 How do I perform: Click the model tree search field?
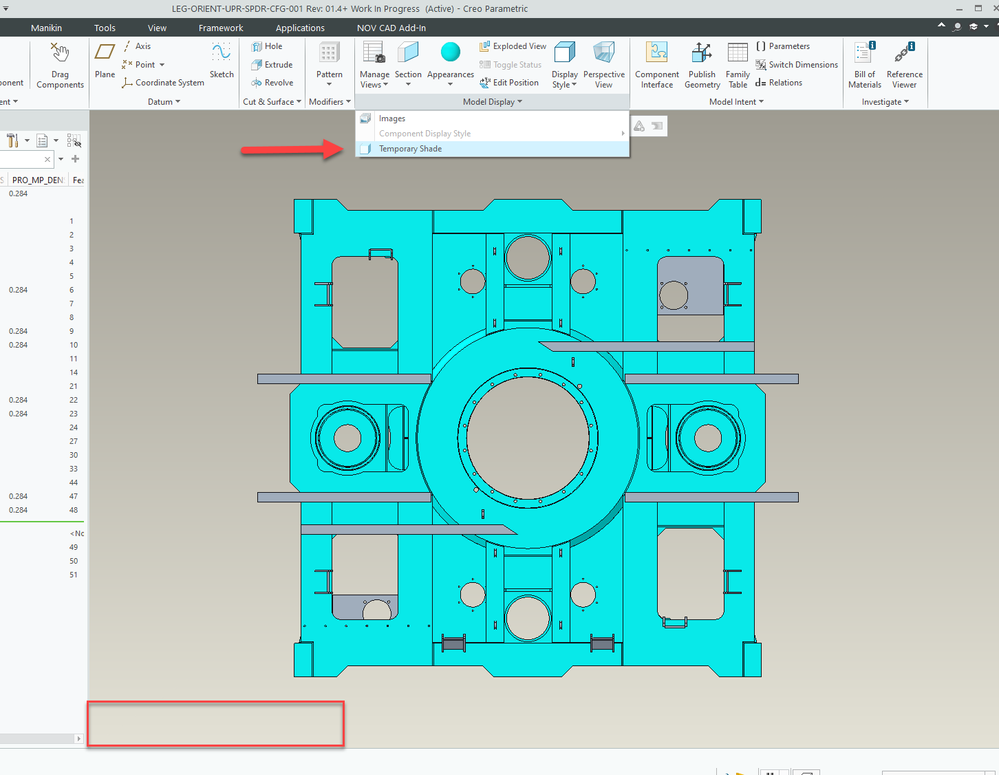27,159
